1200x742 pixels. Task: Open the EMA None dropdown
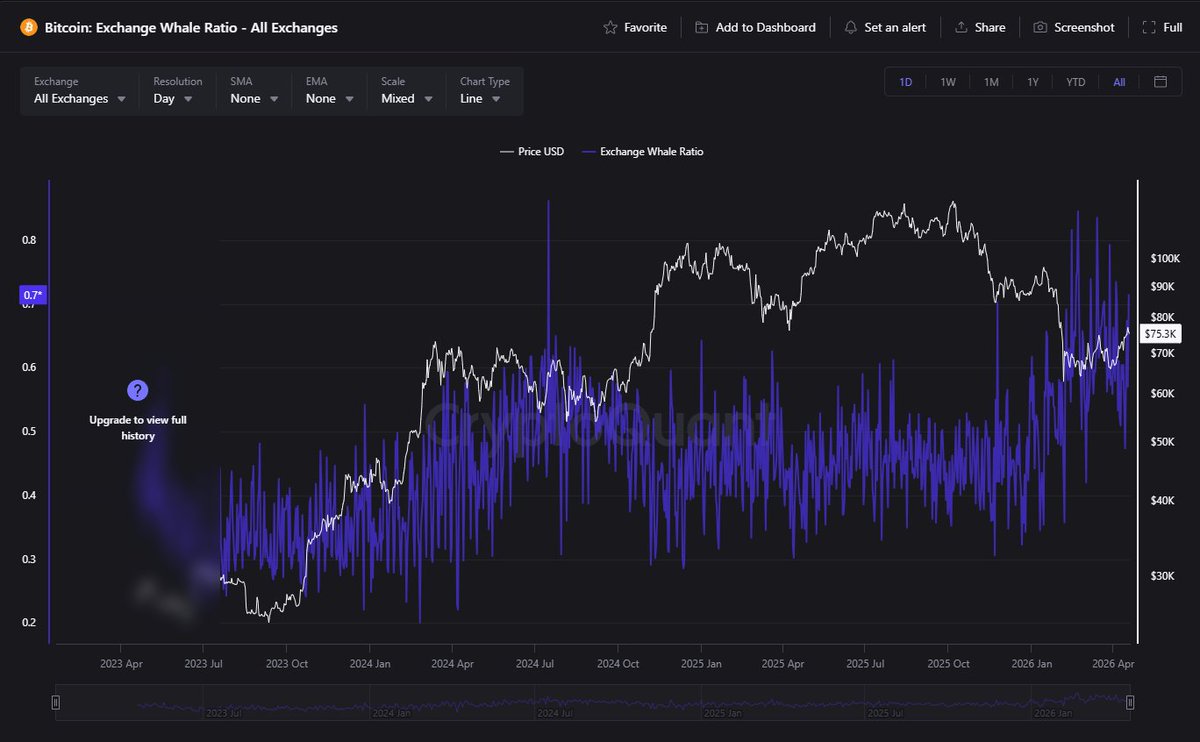pos(330,91)
